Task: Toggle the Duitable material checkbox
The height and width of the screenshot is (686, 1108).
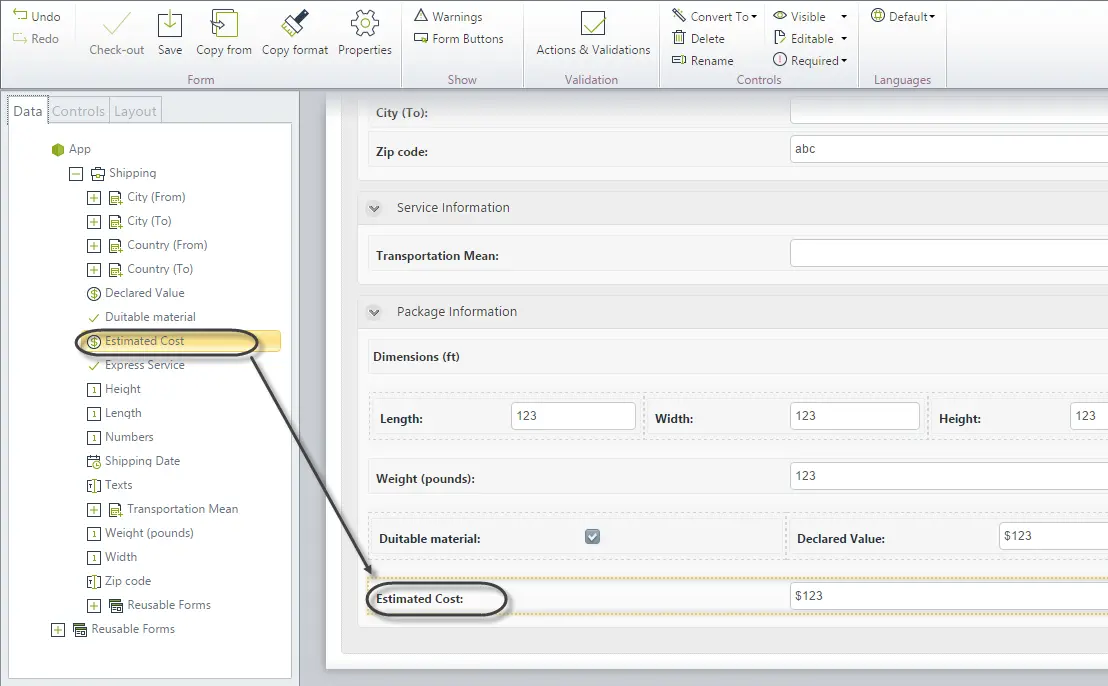Action: point(592,537)
